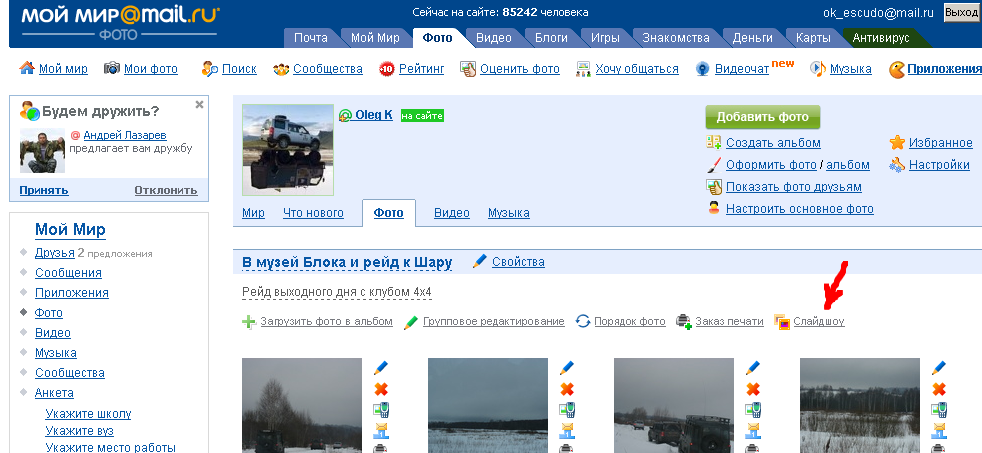
Task: Accept friend request via Принять link
Action: [x=44, y=190]
